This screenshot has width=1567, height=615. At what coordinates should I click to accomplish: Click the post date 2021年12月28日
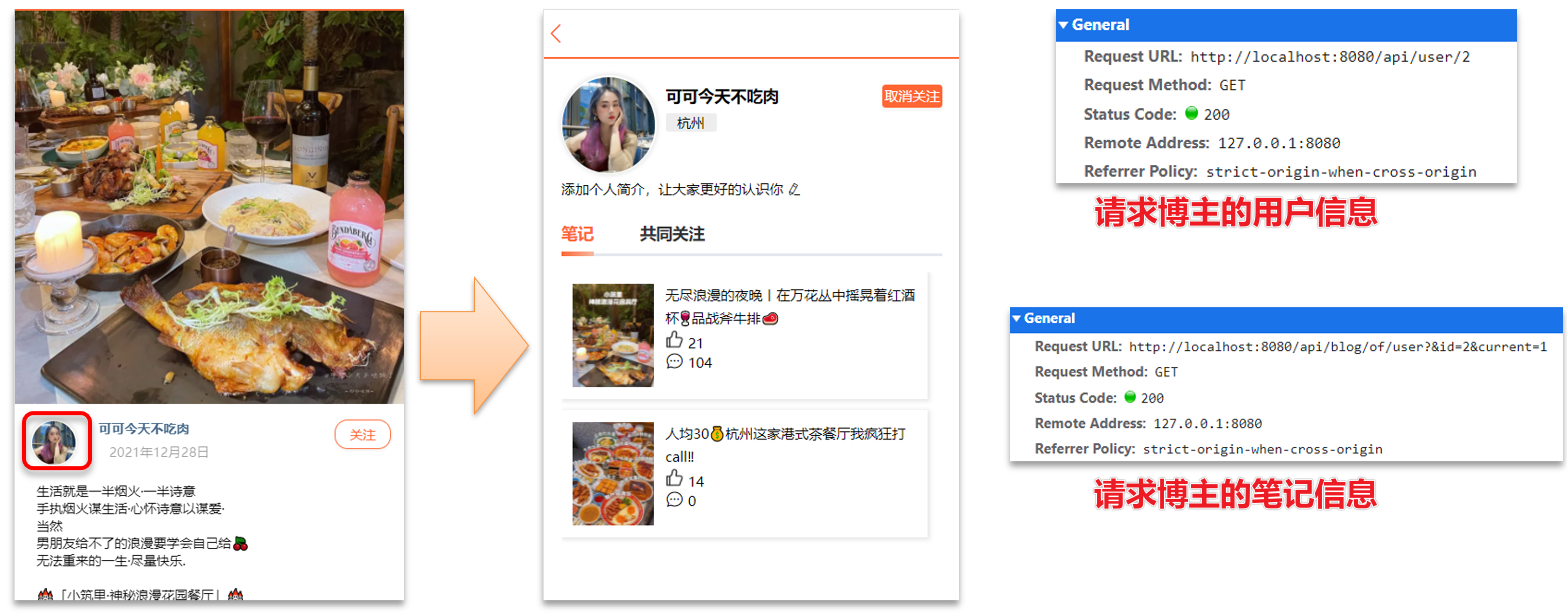(x=158, y=452)
